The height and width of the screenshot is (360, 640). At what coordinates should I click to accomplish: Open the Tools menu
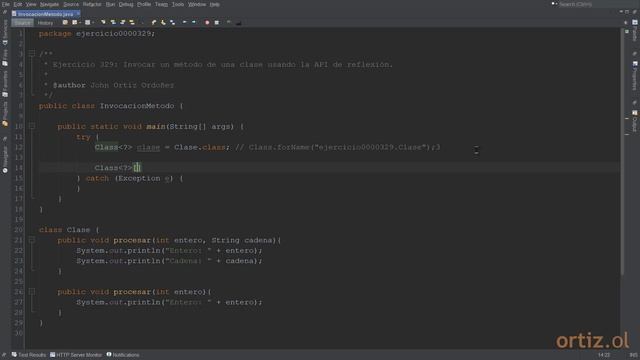point(178,4)
